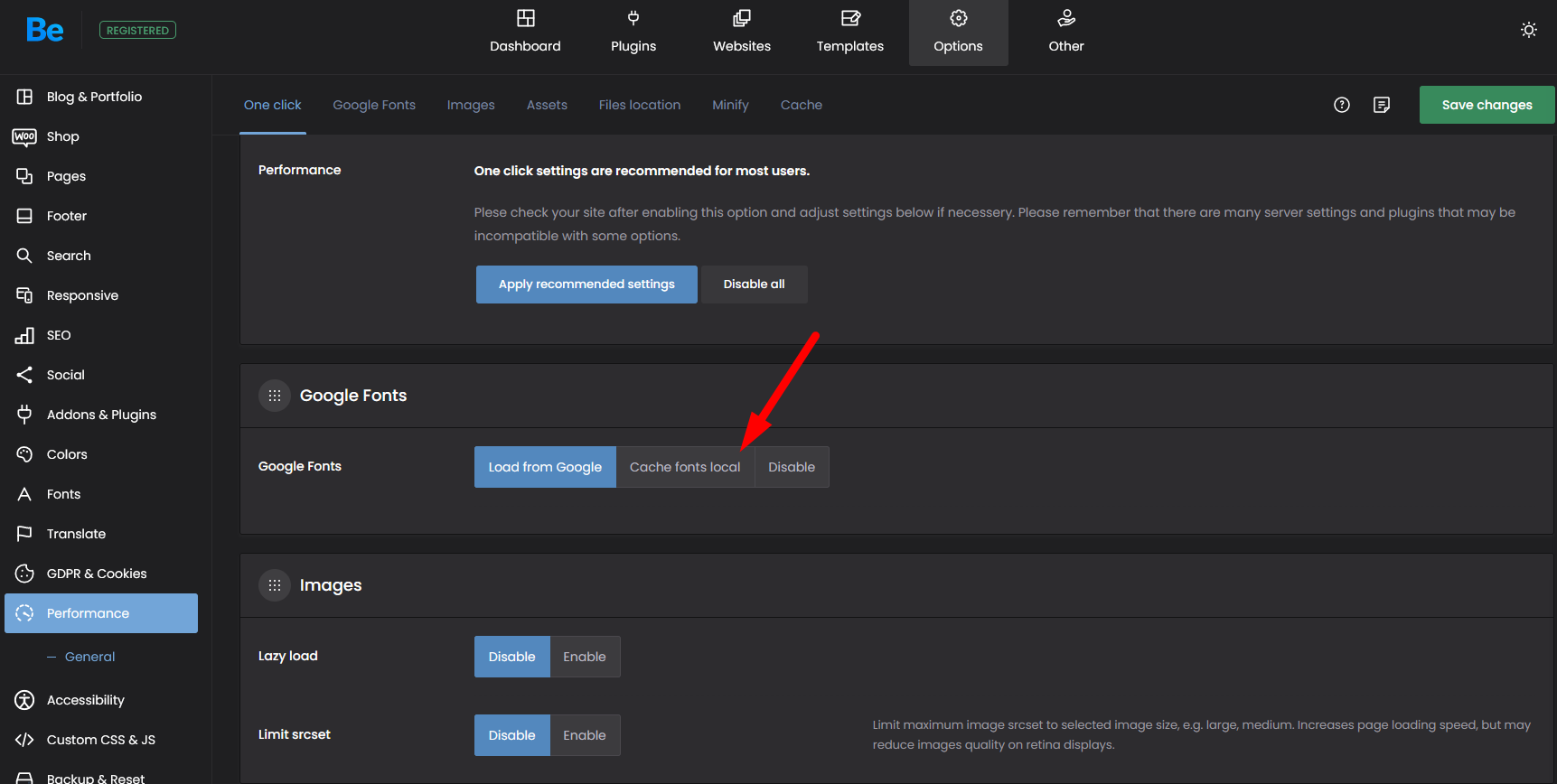Expand the Performance sidebar section
Screen dimensions: 1557x784
click(x=101, y=613)
